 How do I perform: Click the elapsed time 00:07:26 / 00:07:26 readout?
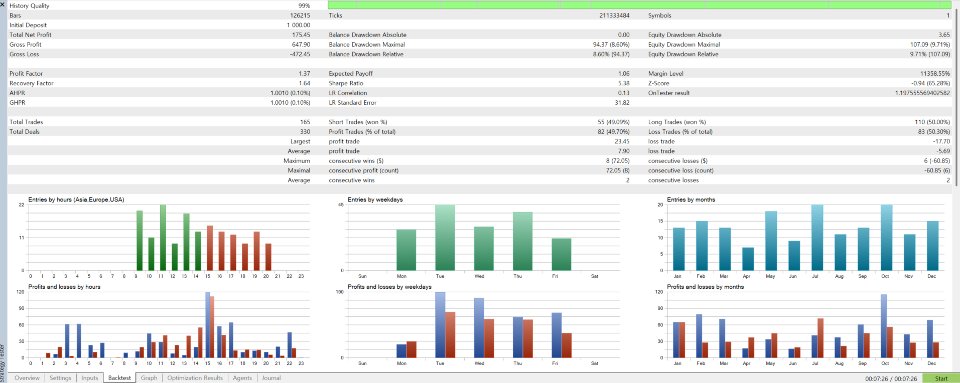click(891, 379)
